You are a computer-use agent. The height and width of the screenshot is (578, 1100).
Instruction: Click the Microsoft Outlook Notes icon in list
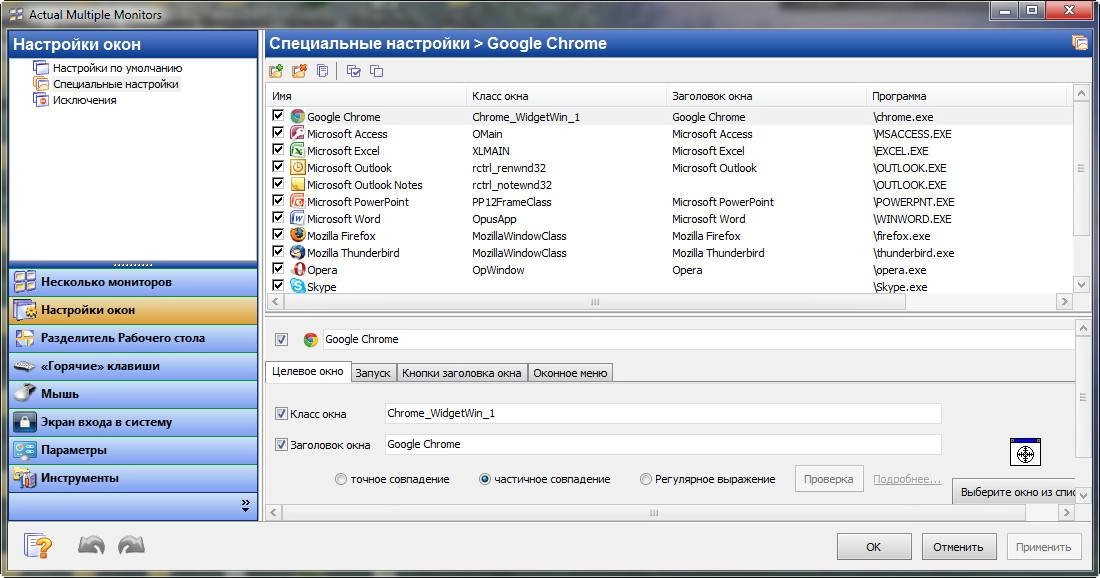click(297, 184)
